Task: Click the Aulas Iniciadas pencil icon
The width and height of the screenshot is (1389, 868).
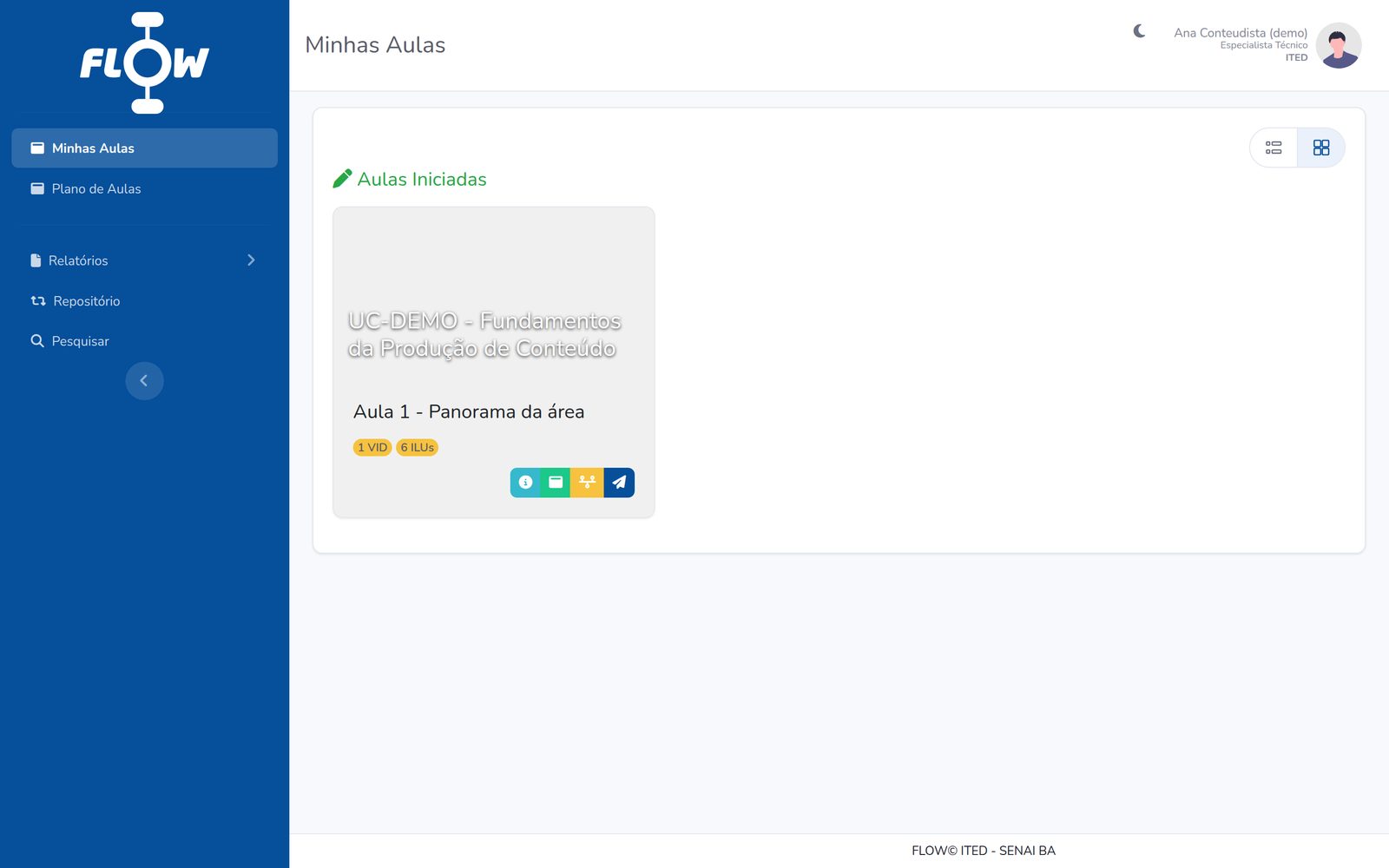Action: coord(342,179)
